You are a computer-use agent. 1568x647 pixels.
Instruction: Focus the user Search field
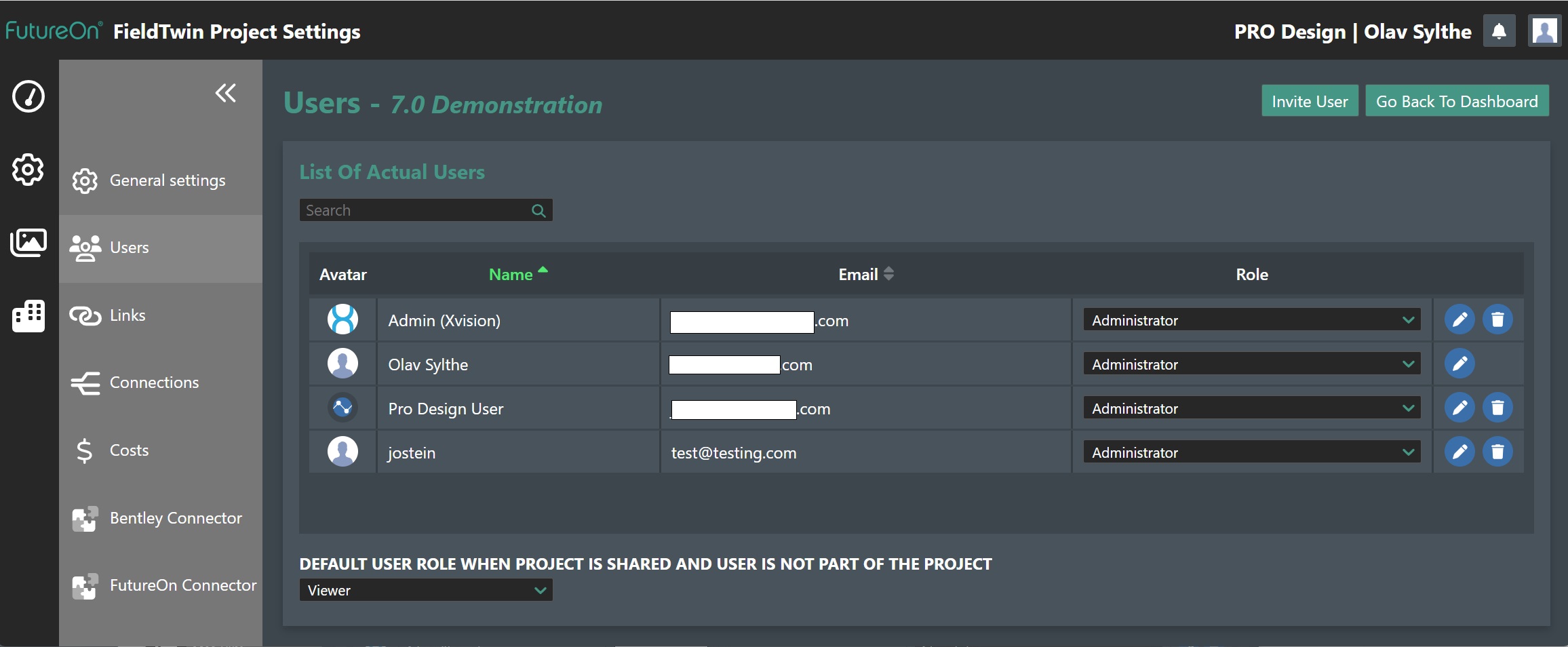(x=426, y=210)
